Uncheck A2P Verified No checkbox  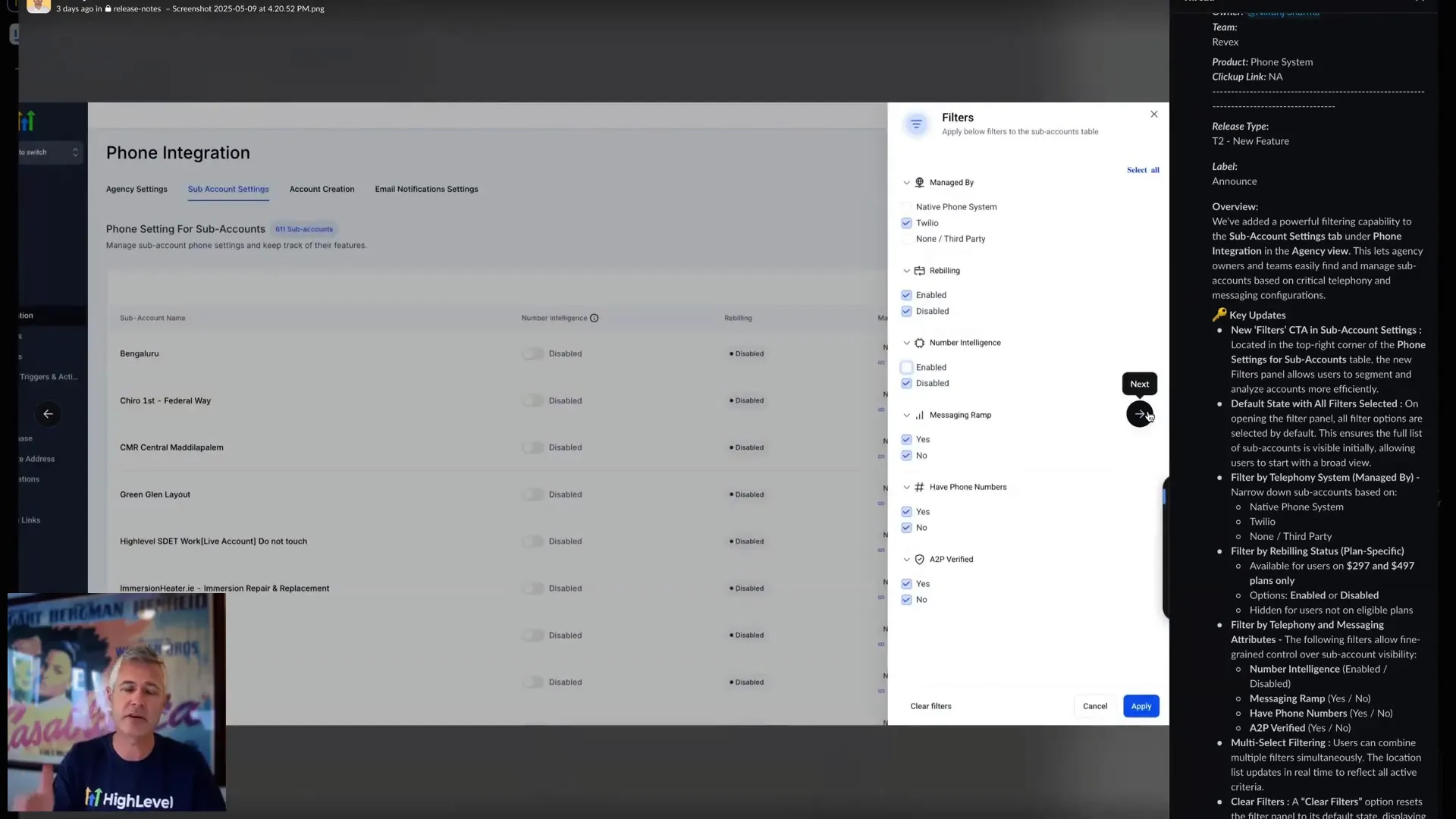coord(906,600)
